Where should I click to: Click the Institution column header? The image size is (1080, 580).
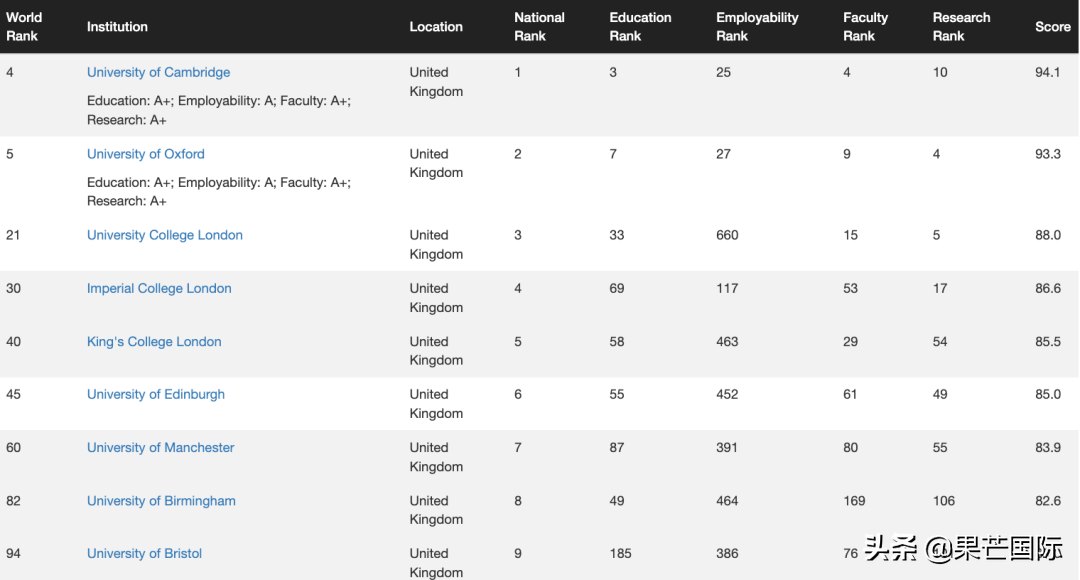pyautogui.click(x=117, y=27)
